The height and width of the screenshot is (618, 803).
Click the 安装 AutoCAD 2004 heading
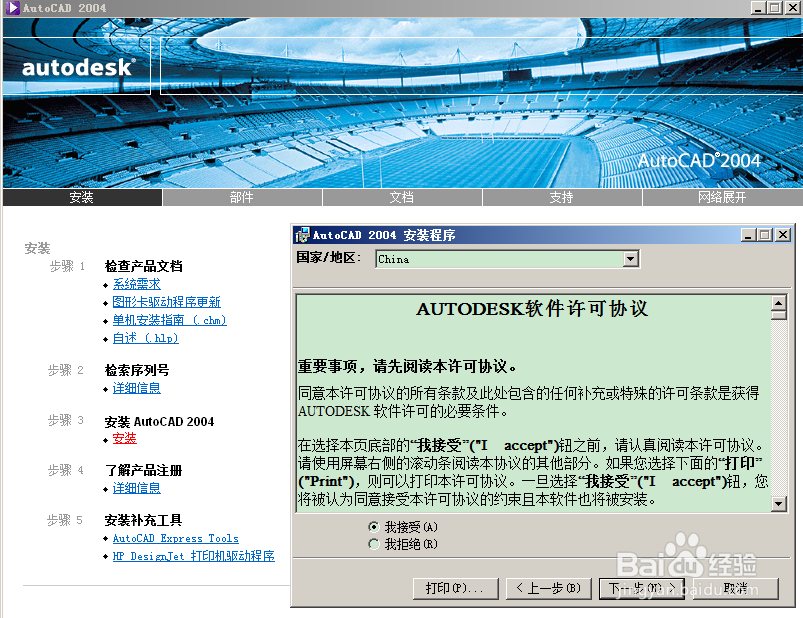pos(159,422)
